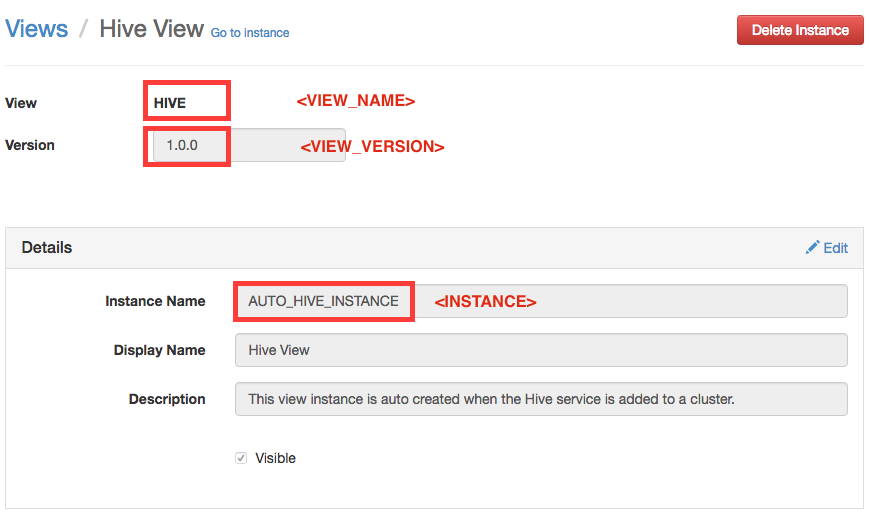This screenshot has height=514, width=870.
Task: Click the Instance Name field AUTO_HIVE_INSTANCE
Action: click(541, 301)
